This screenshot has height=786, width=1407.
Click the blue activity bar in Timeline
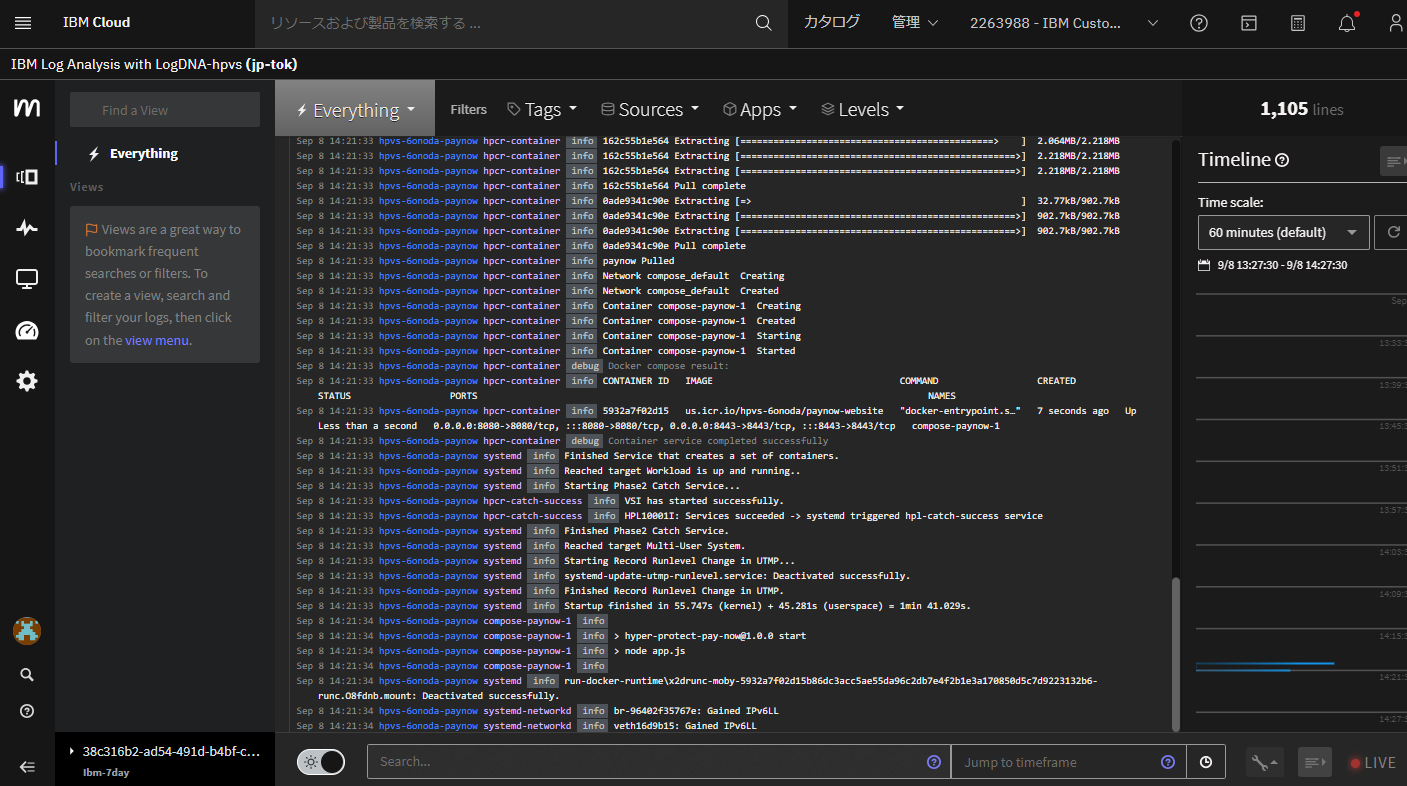(1265, 664)
